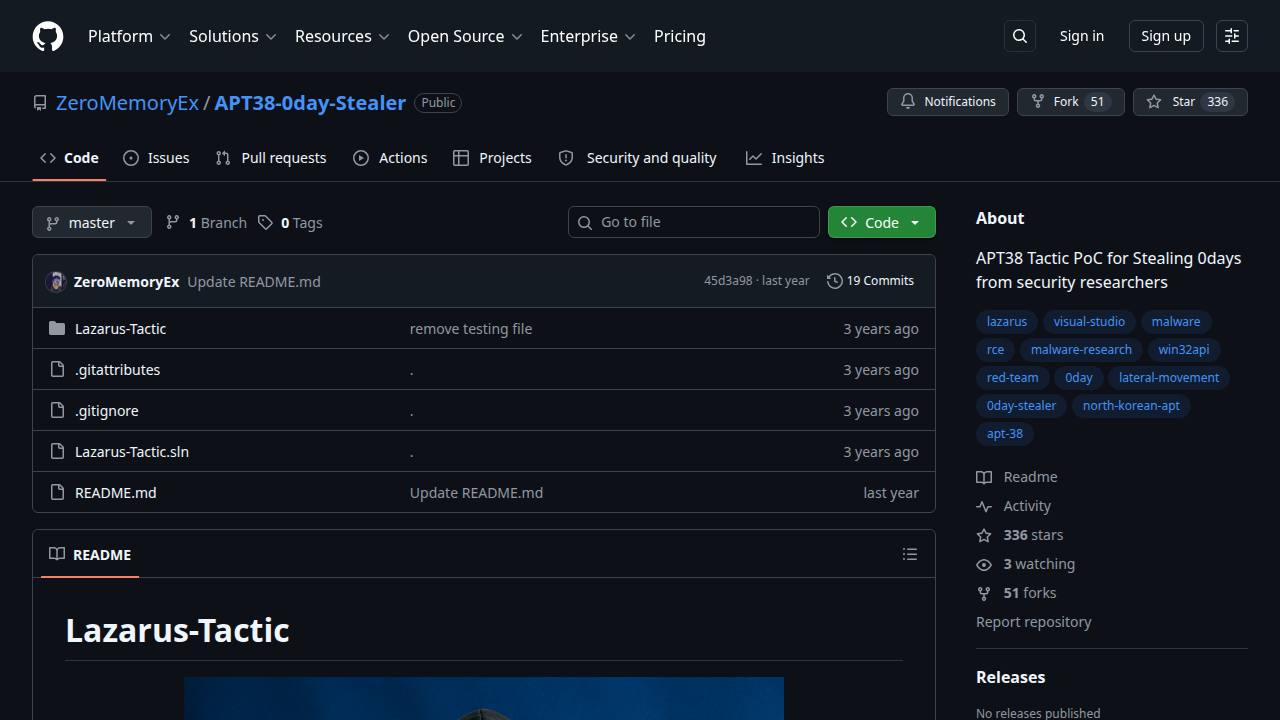Open the README outline list icon
The height and width of the screenshot is (720, 1280).
(910, 554)
